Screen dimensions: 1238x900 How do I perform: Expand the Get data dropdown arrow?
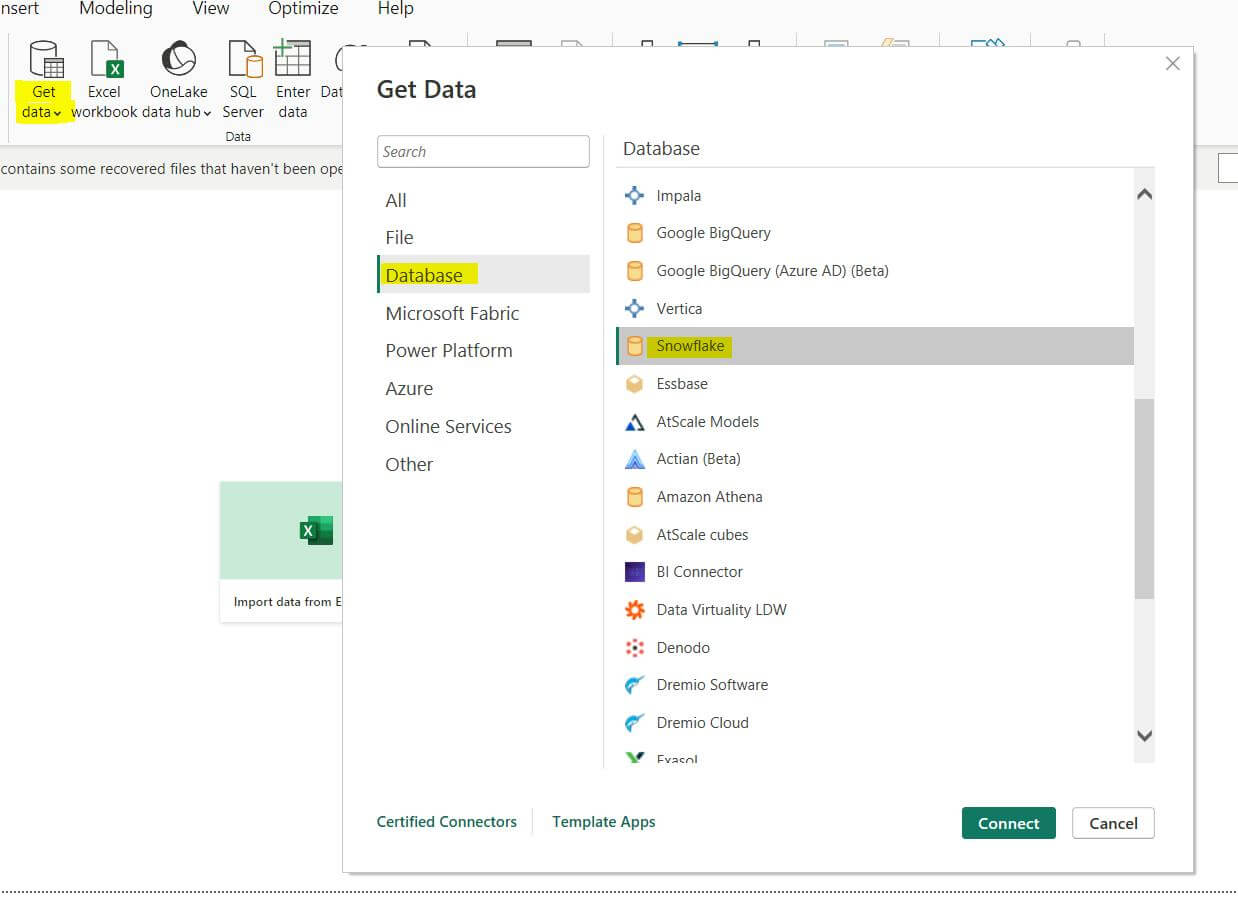(57, 113)
